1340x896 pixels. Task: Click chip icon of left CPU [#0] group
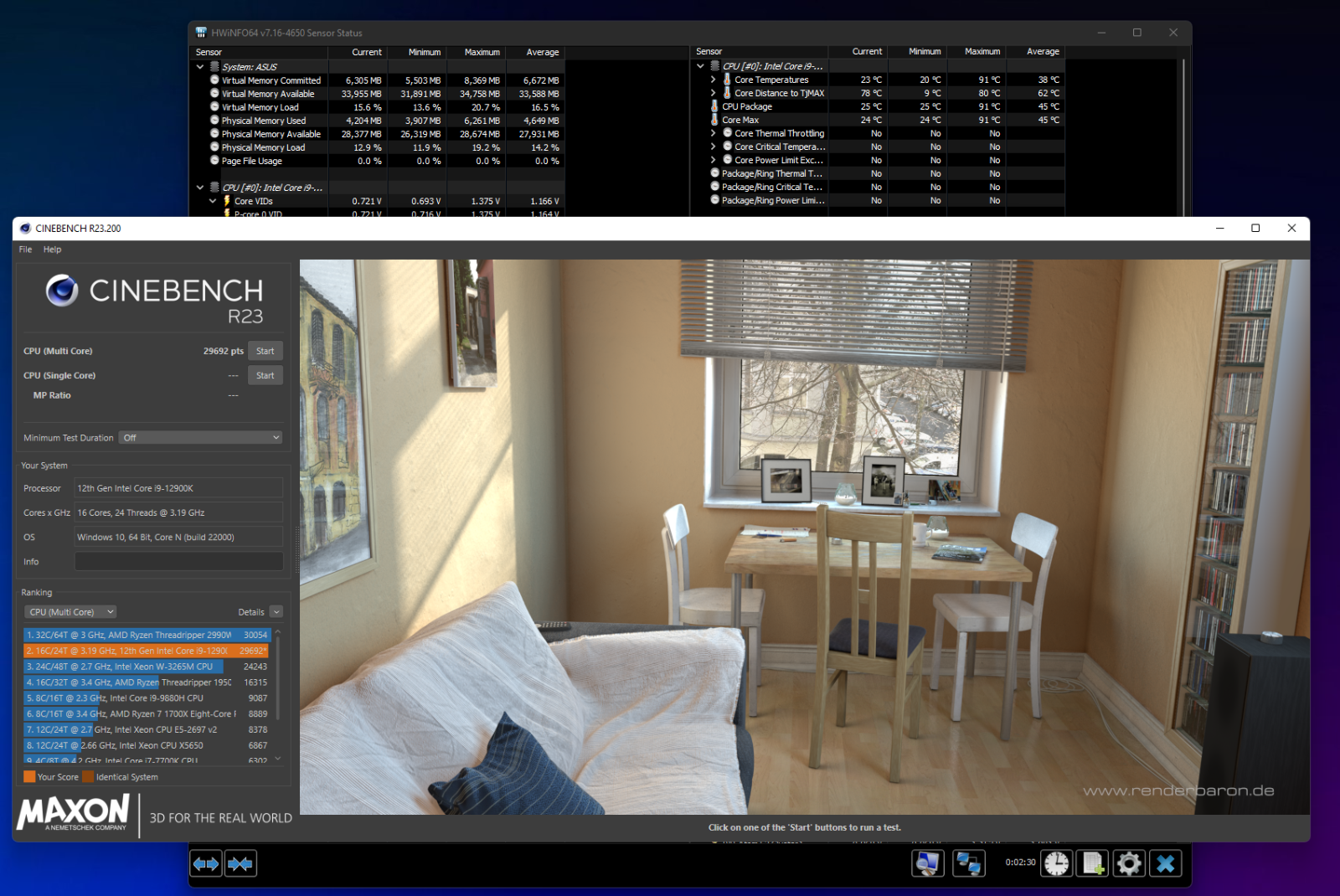pos(214,188)
